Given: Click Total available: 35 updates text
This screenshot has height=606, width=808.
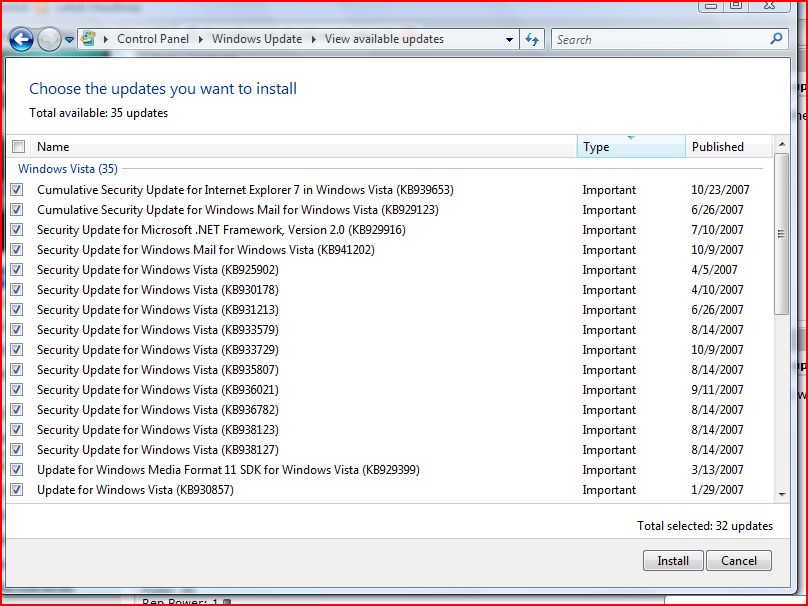Looking at the screenshot, I should [98, 113].
